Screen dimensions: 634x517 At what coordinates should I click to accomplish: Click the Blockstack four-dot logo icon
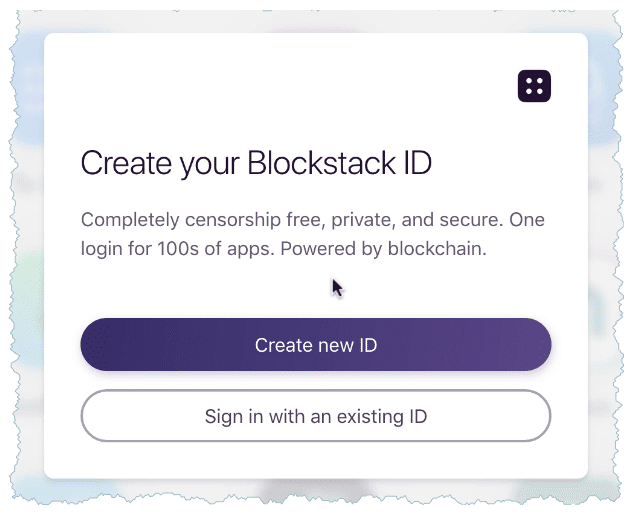[x=534, y=86]
